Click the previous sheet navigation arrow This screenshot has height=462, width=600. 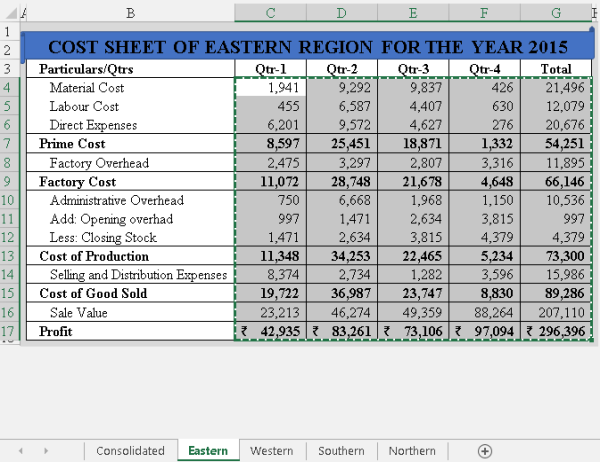coord(20,451)
